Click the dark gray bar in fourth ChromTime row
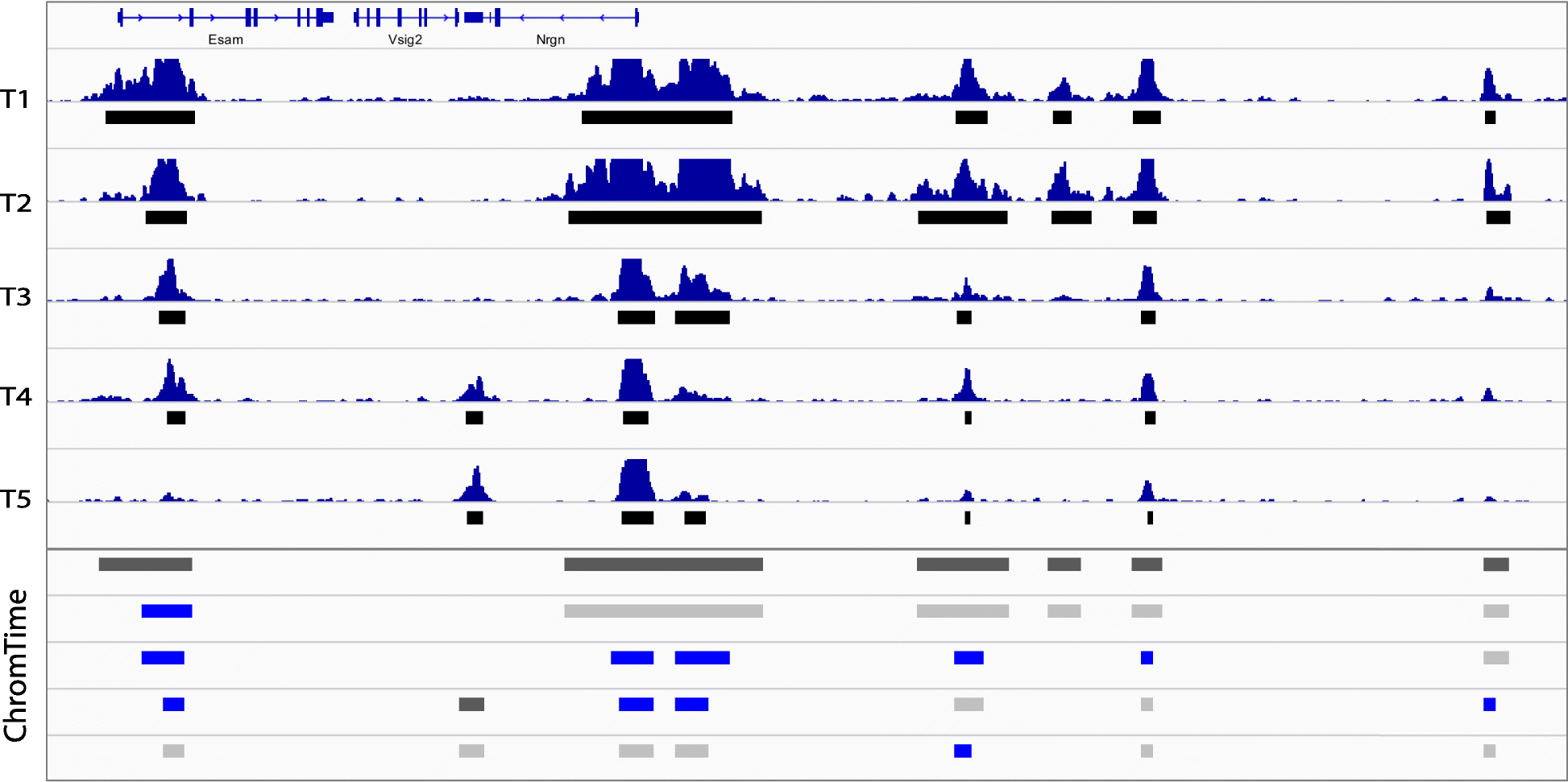This screenshot has height=782, width=1568. coord(471,705)
